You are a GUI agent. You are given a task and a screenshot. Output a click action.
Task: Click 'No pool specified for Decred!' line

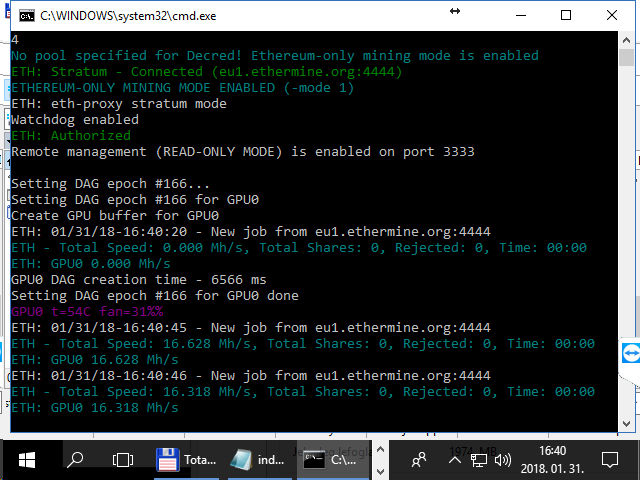(275, 56)
